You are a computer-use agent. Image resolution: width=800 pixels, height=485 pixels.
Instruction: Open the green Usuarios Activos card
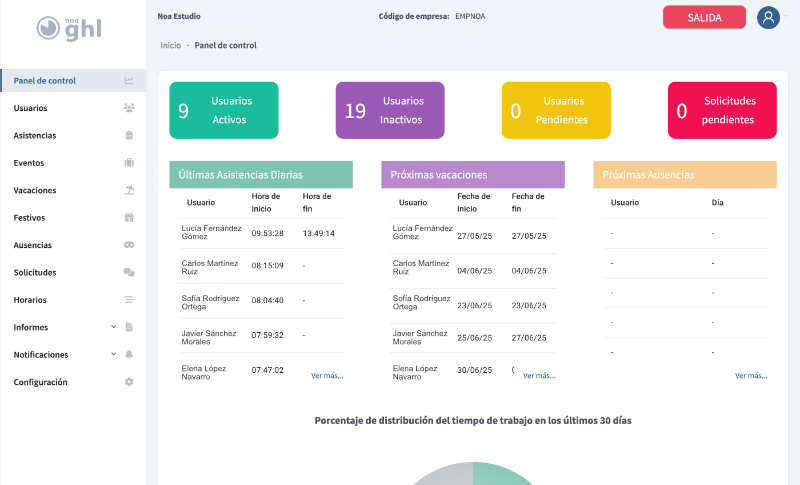224,110
